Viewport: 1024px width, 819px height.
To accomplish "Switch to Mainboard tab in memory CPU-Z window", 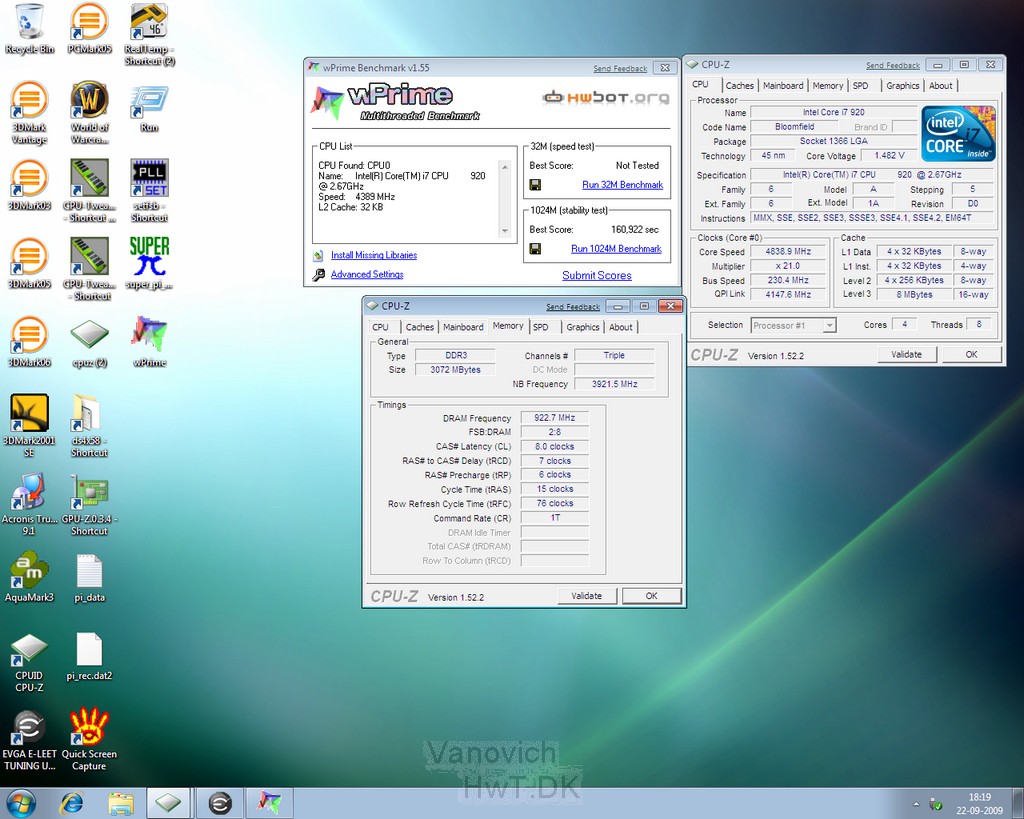I will (x=463, y=327).
